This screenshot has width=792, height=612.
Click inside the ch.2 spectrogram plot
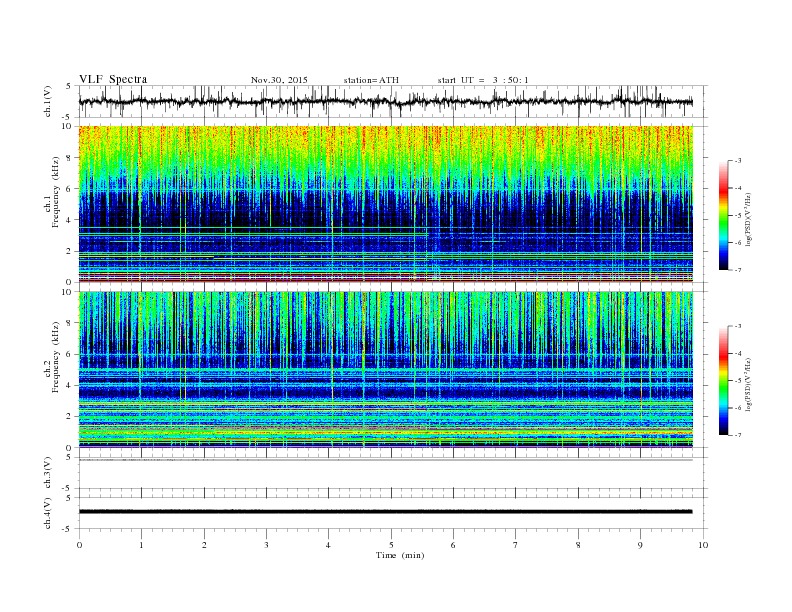[x=386, y=369]
